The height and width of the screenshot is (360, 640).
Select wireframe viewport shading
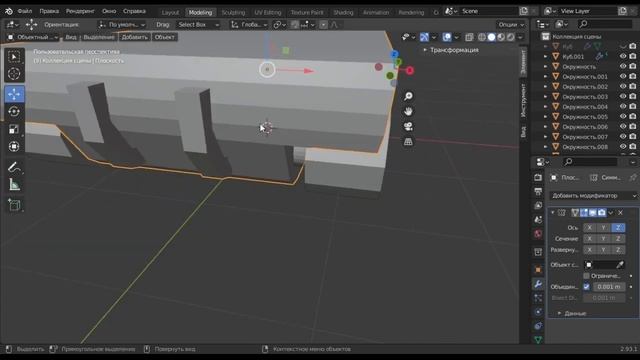pos(482,37)
